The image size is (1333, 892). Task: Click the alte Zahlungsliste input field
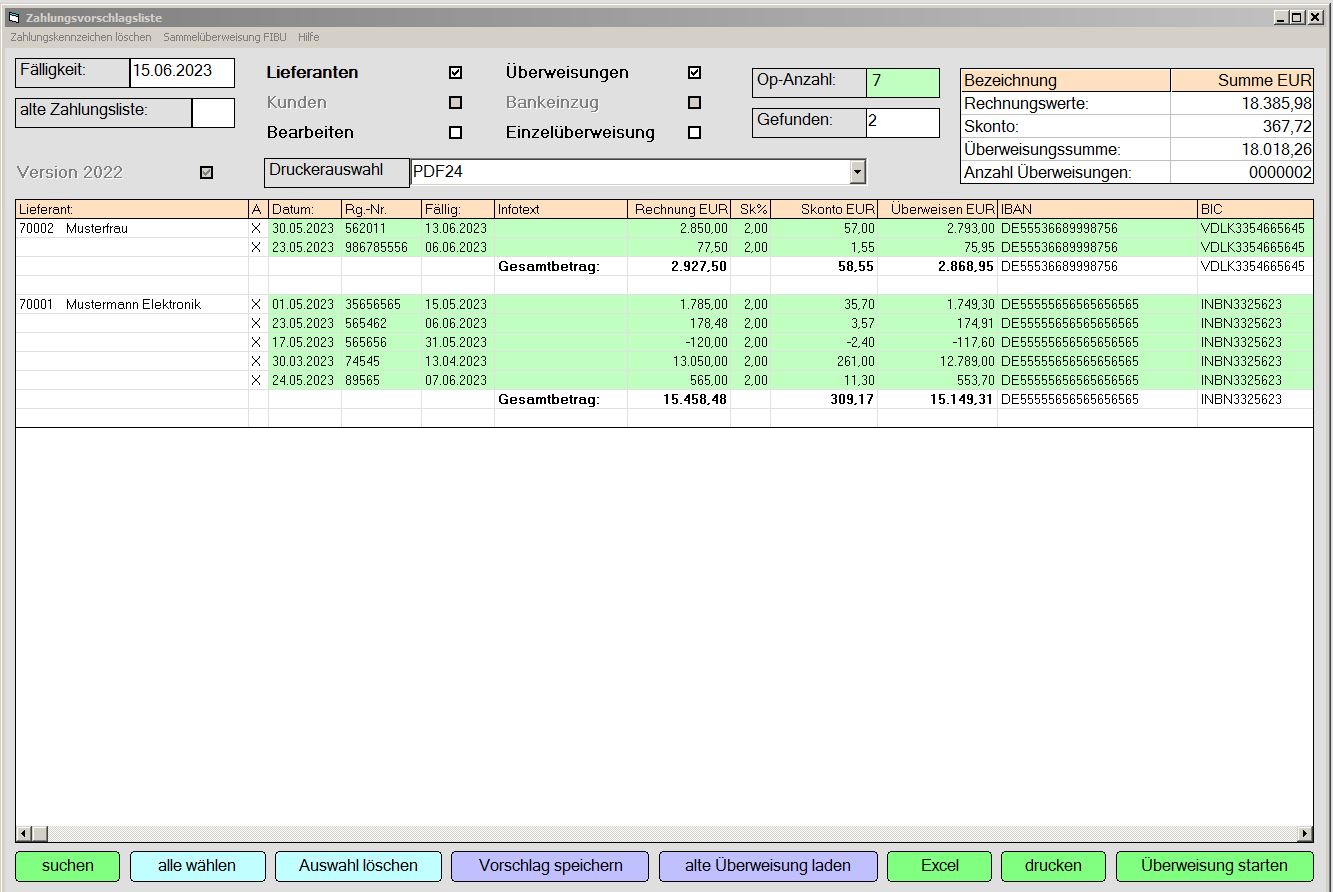click(x=213, y=112)
